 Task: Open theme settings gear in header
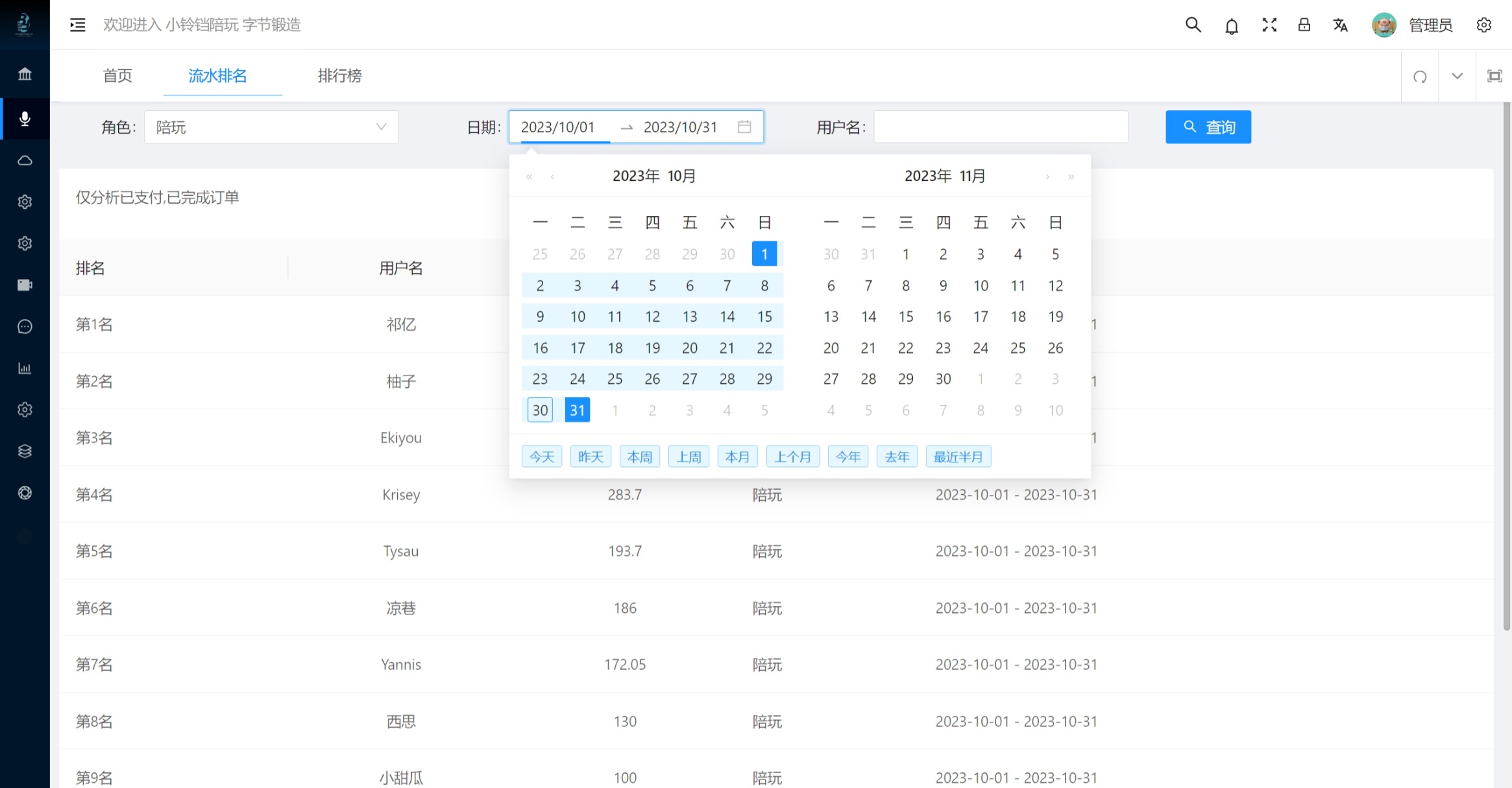coord(1484,25)
